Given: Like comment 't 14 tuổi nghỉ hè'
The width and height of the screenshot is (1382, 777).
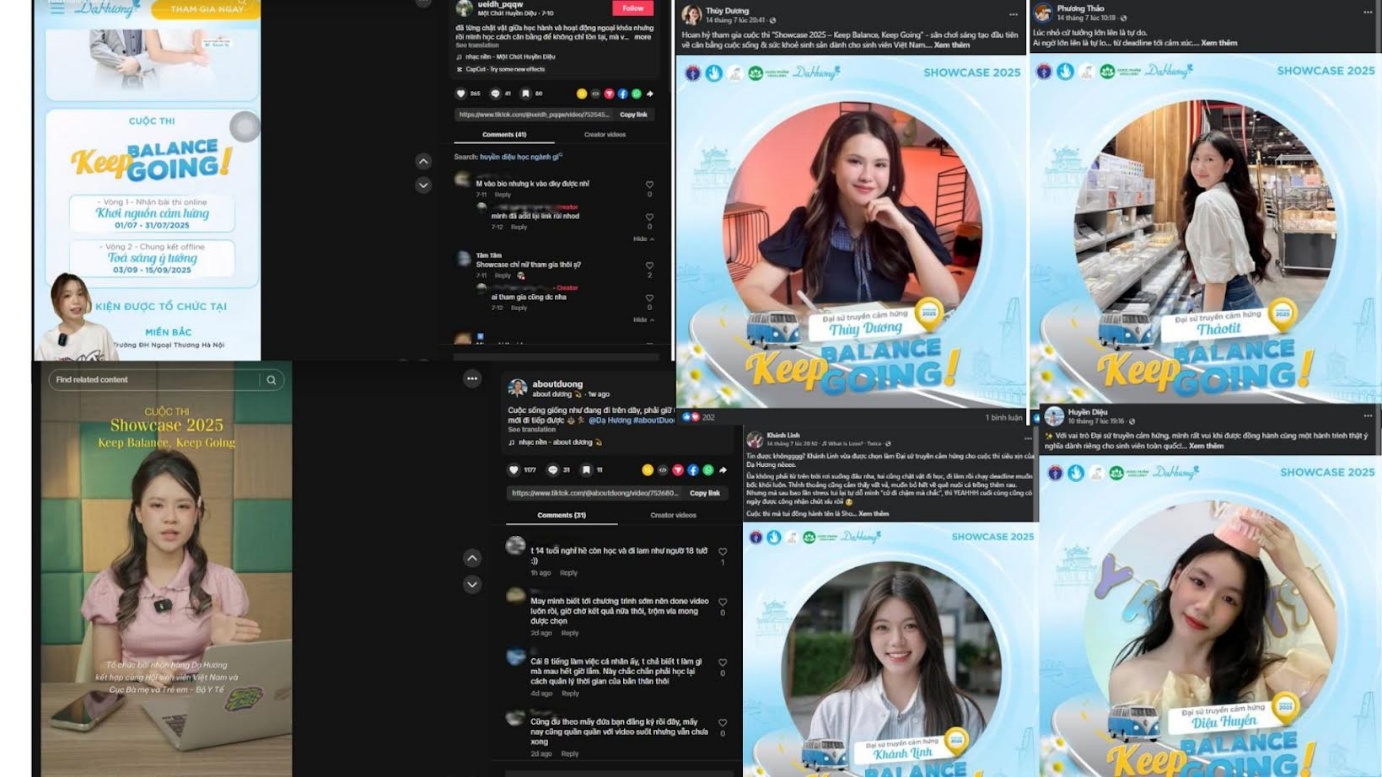Looking at the screenshot, I should (x=723, y=552).
